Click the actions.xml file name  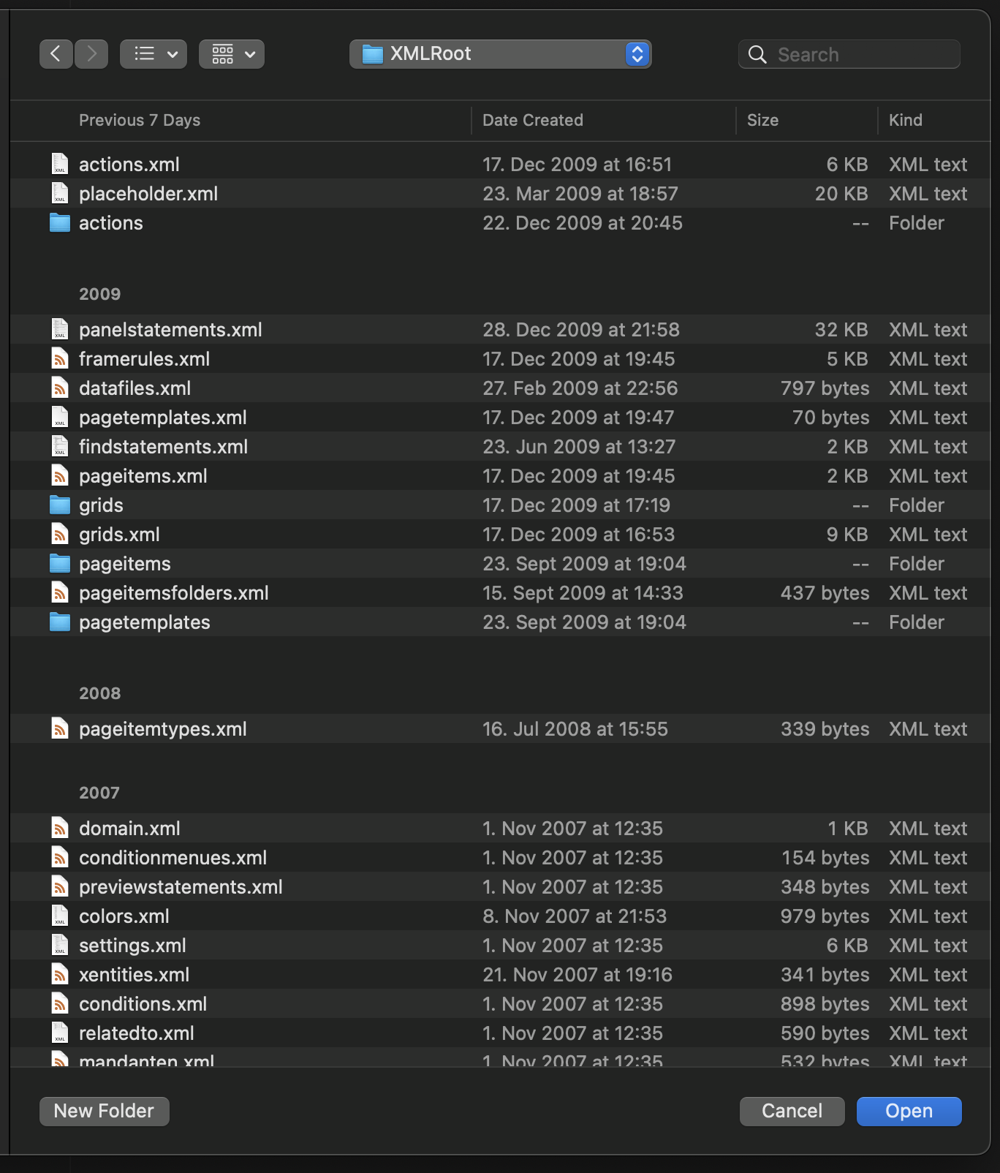[x=129, y=164]
